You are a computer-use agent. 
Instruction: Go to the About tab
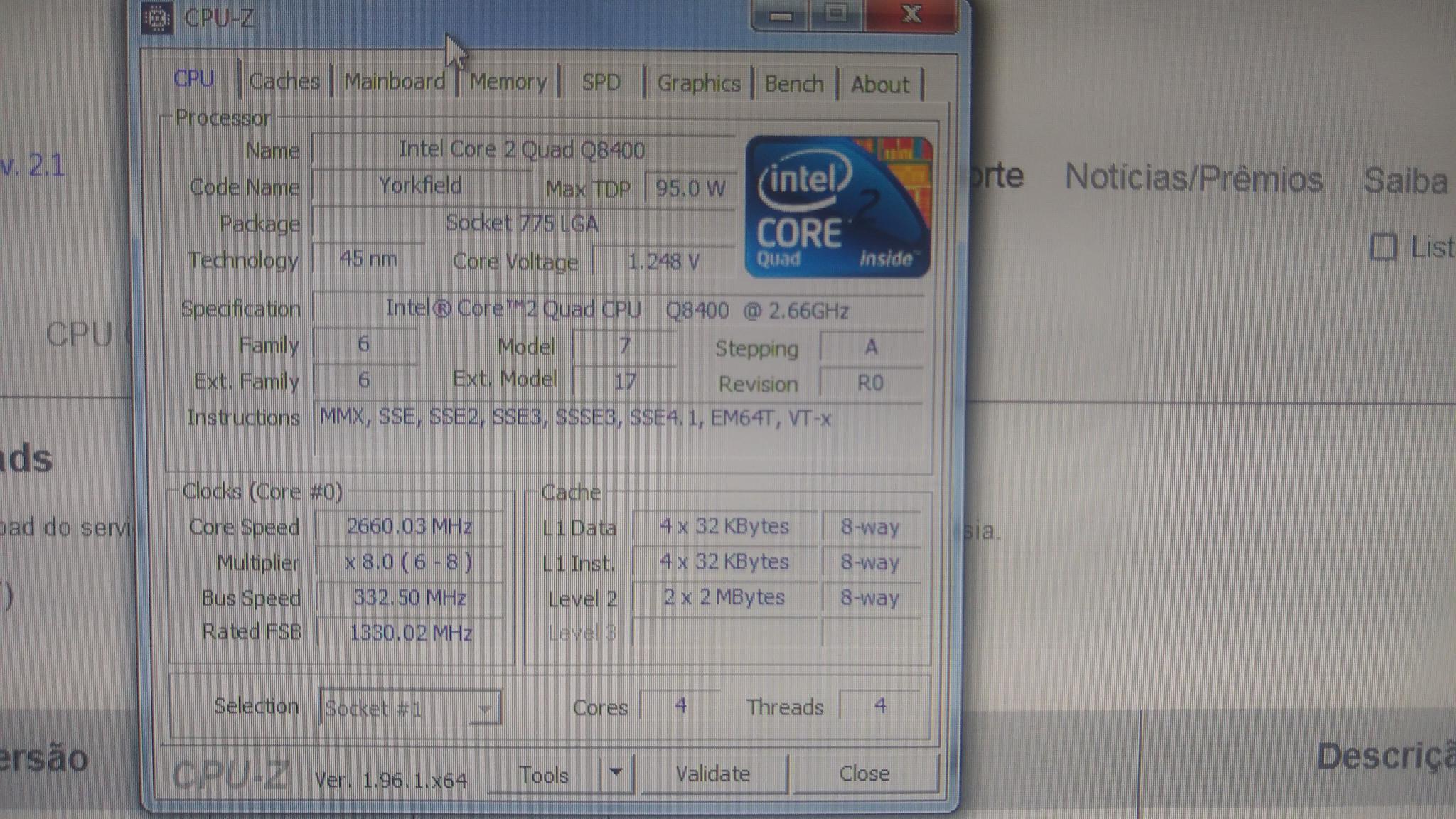(x=880, y=85)
